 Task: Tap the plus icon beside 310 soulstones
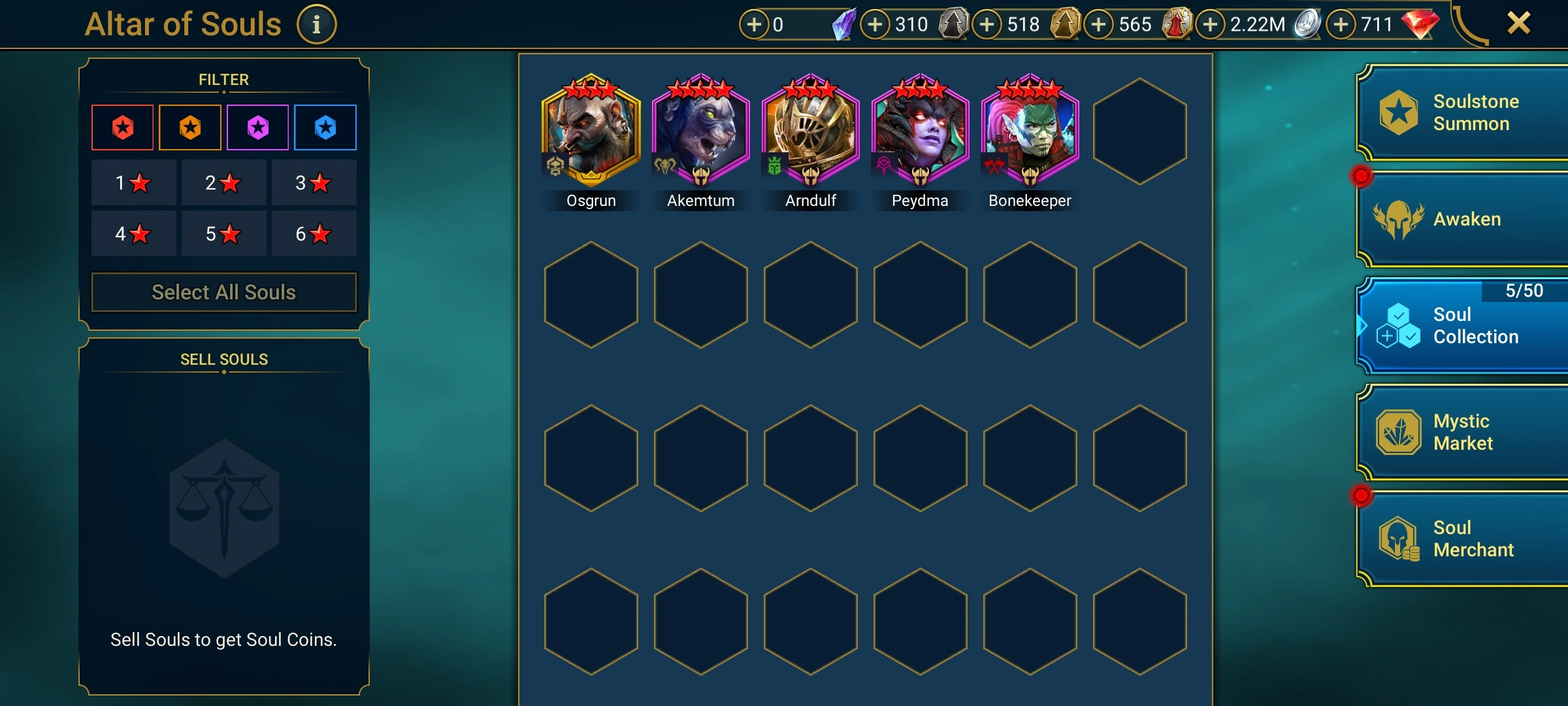tap(875, 25)
